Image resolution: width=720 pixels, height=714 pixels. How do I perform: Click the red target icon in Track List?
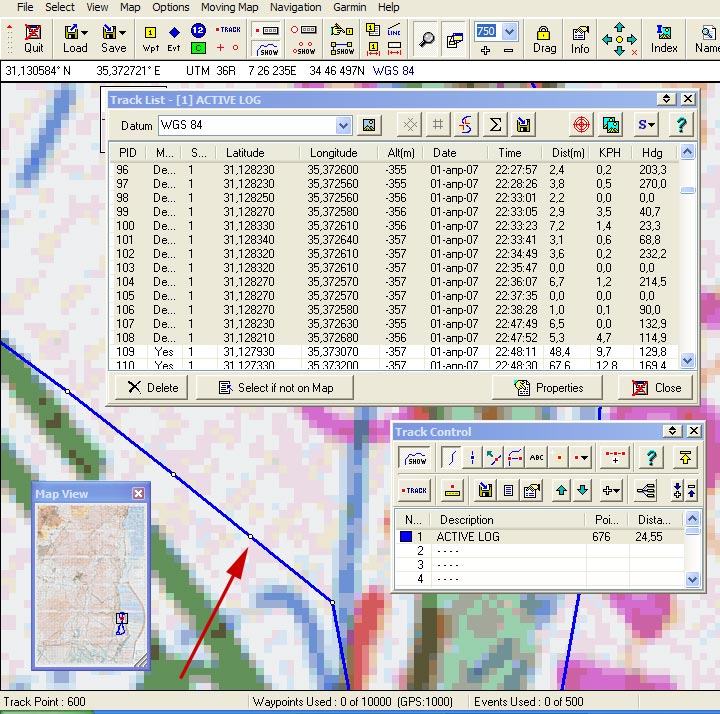tap(581, 125)
